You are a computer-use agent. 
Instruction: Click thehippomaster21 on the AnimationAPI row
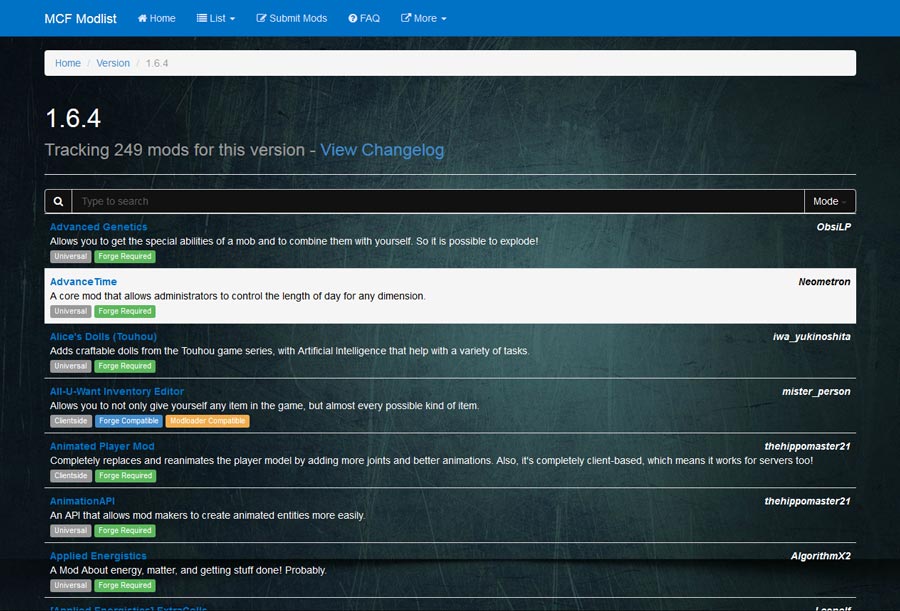[x=808, y=501]
